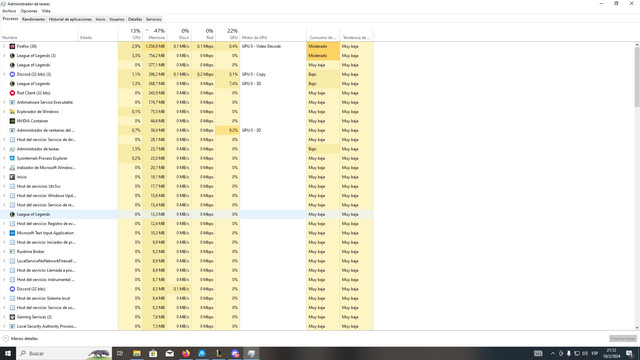Show hidden system tray icons

(x=553, y=353)
